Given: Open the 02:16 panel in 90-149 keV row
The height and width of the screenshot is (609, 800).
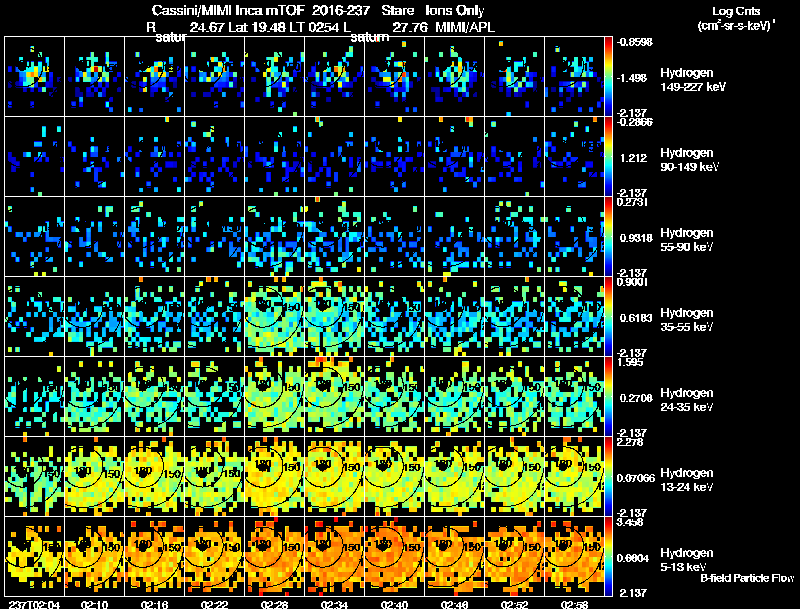Looking at the screenshot, I should (x=154, y=156).
